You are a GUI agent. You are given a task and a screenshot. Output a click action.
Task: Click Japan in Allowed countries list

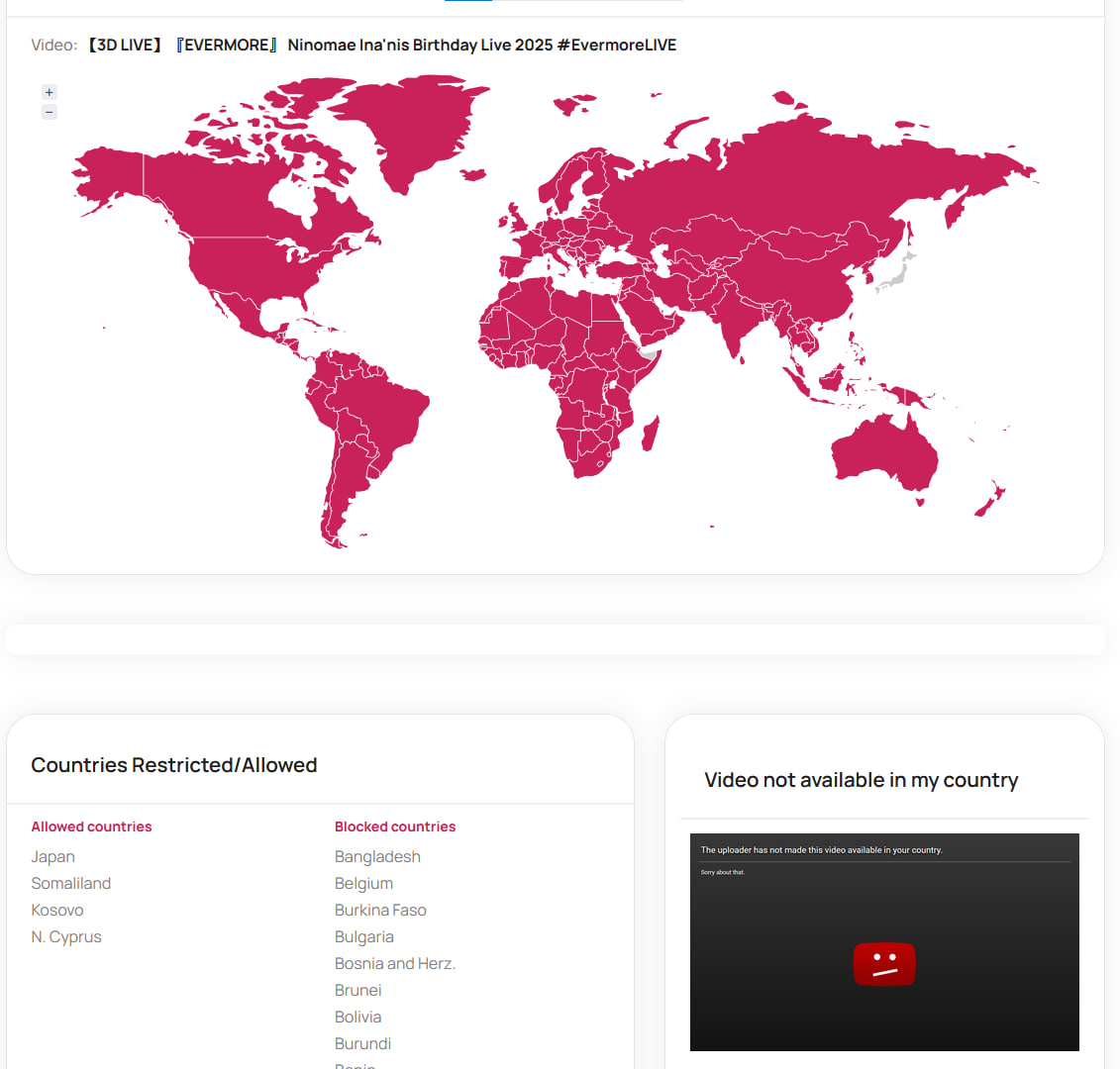52,856
